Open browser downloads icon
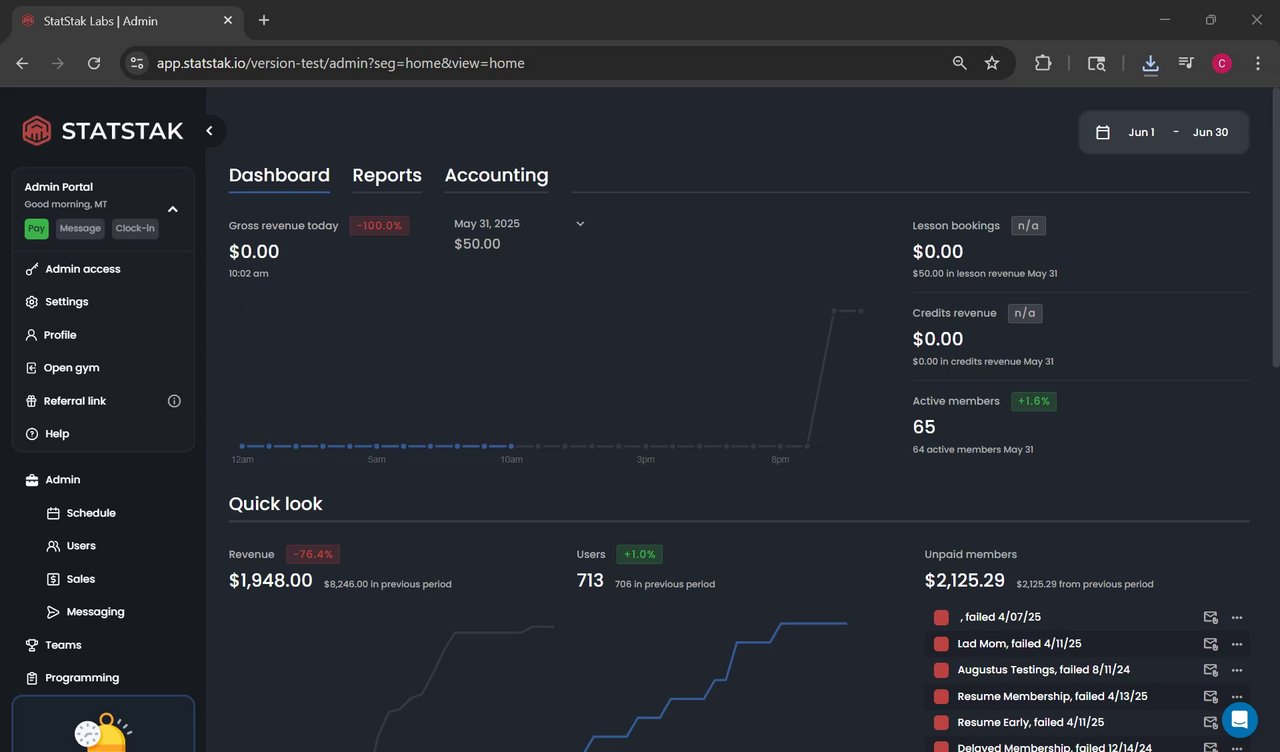Viewport: 1280px width, 752px height. (x=1150, y=63)
